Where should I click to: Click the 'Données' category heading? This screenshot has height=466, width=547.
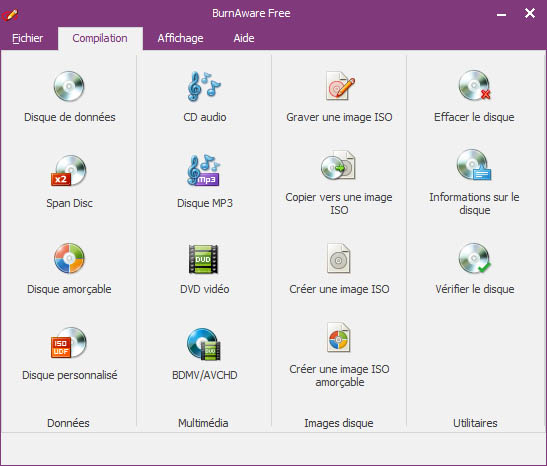(68, 423)
